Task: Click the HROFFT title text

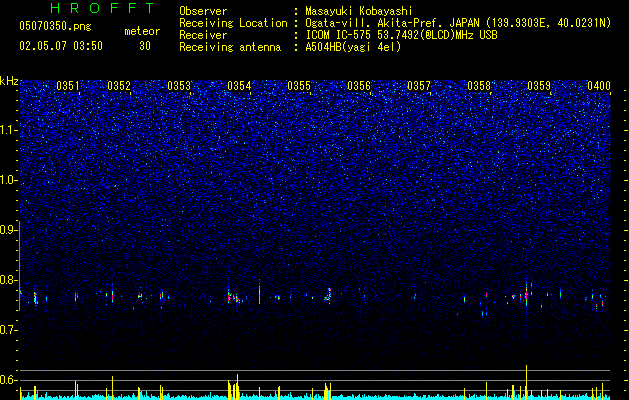Action: pyautogui.click(x=103, y=8)
